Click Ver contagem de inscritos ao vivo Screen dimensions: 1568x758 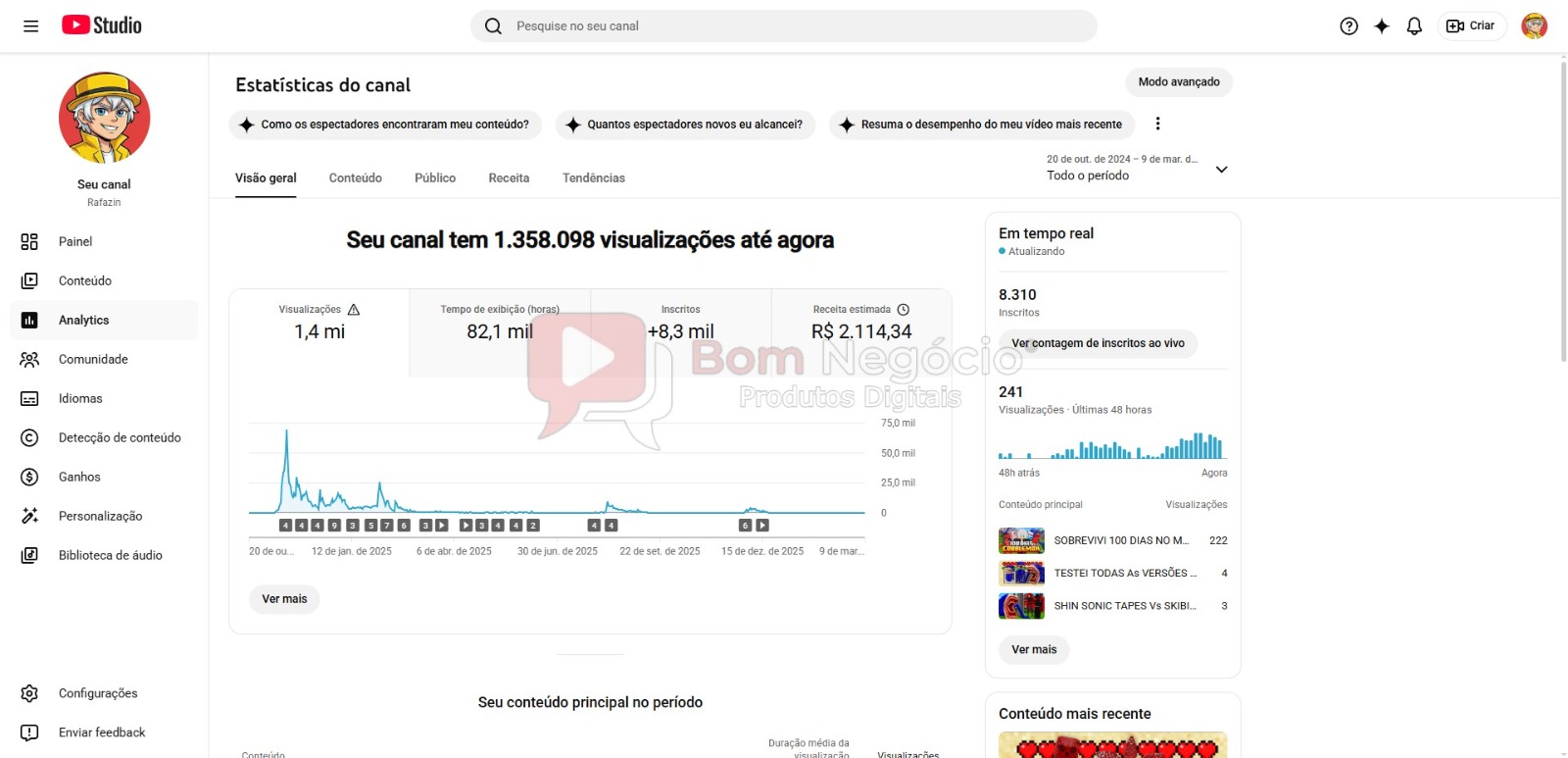pos(1098,343)
